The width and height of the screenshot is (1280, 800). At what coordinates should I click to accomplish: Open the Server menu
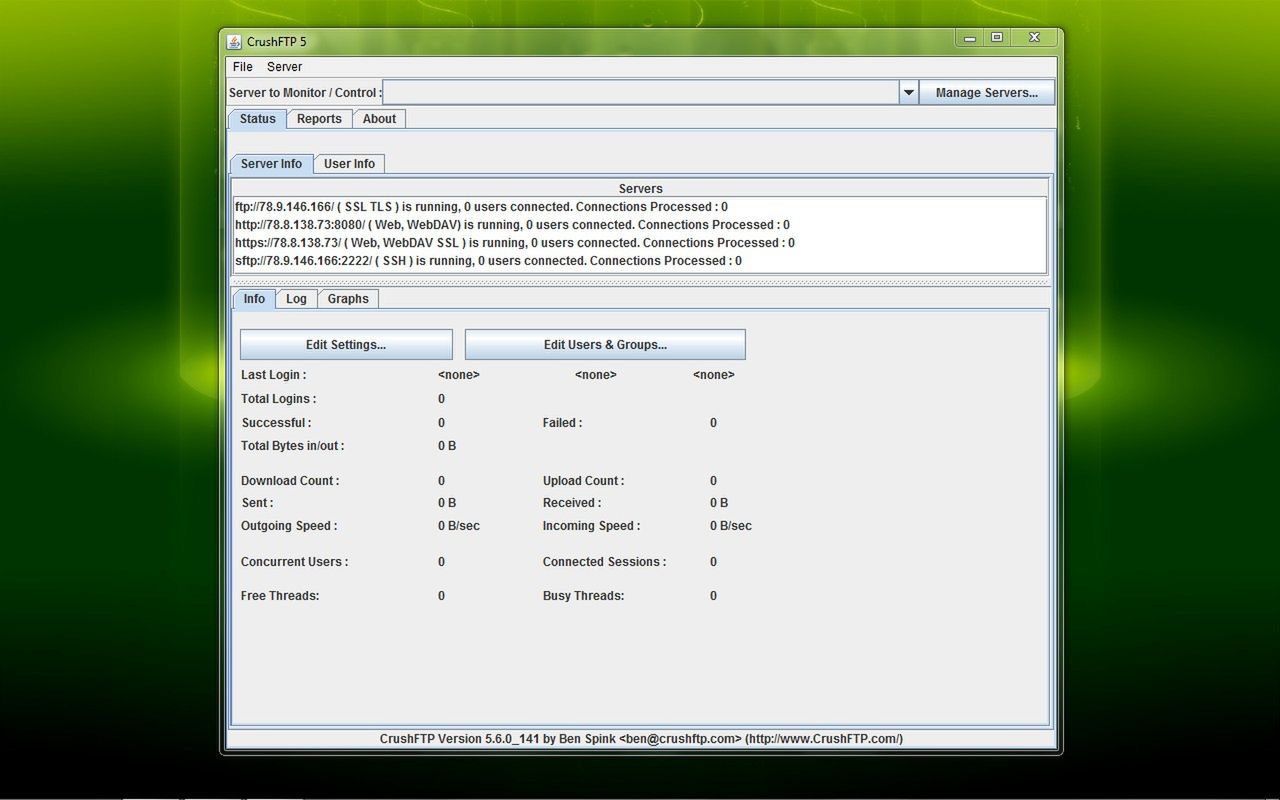pyautogui.click(x=284, y=67)
